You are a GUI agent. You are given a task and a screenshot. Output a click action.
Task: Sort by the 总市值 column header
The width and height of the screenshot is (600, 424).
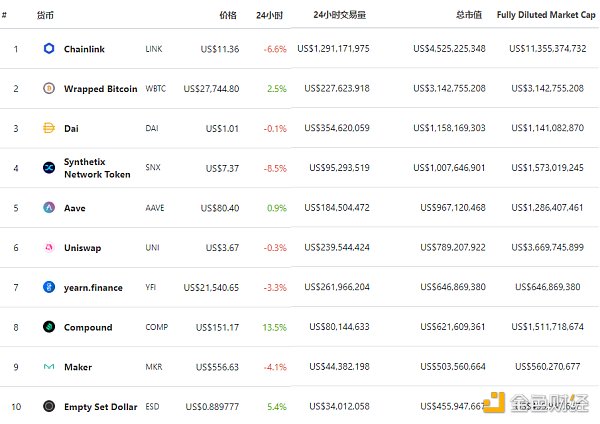(470, 16)
